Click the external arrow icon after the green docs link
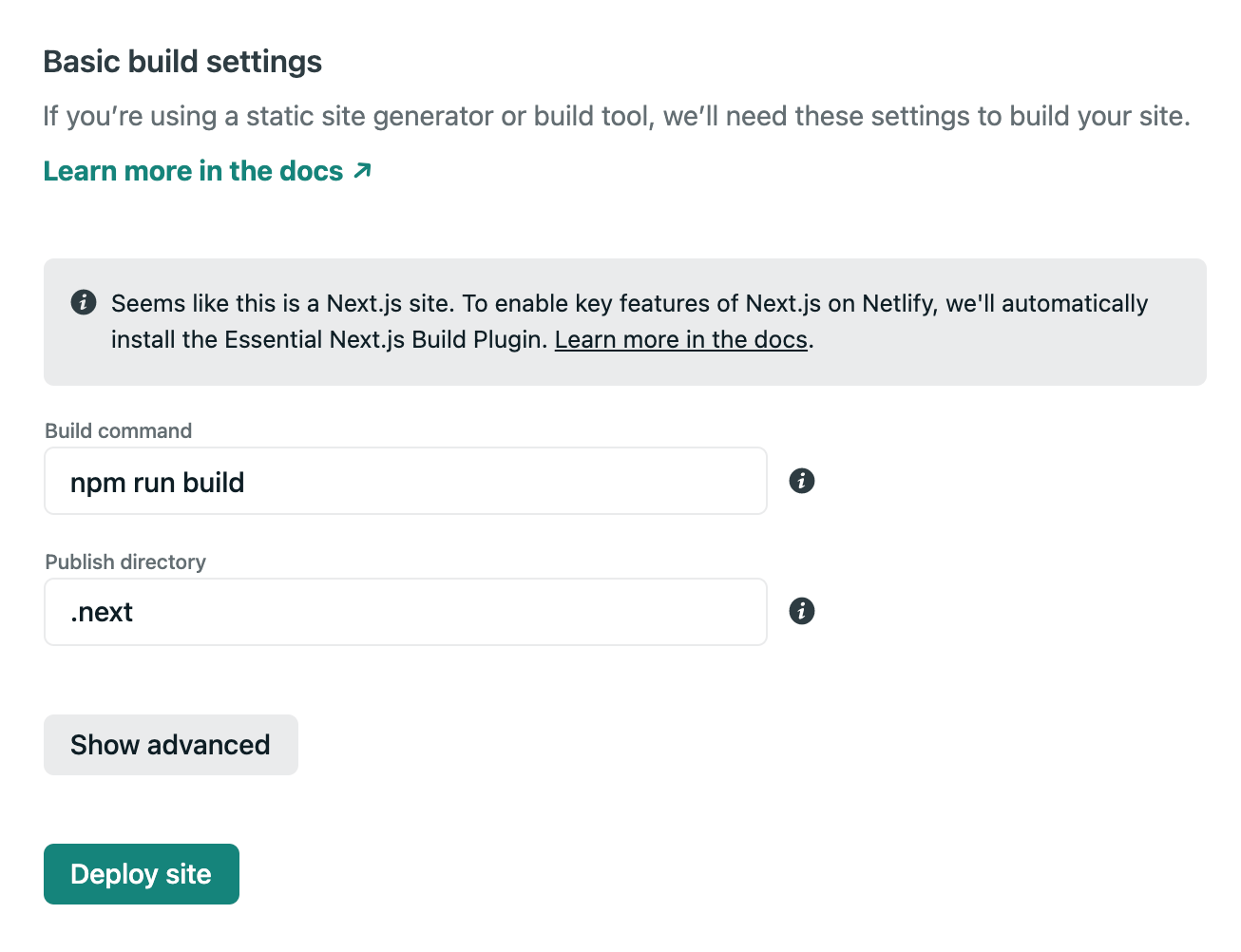1241x952 pixels. 362,171
